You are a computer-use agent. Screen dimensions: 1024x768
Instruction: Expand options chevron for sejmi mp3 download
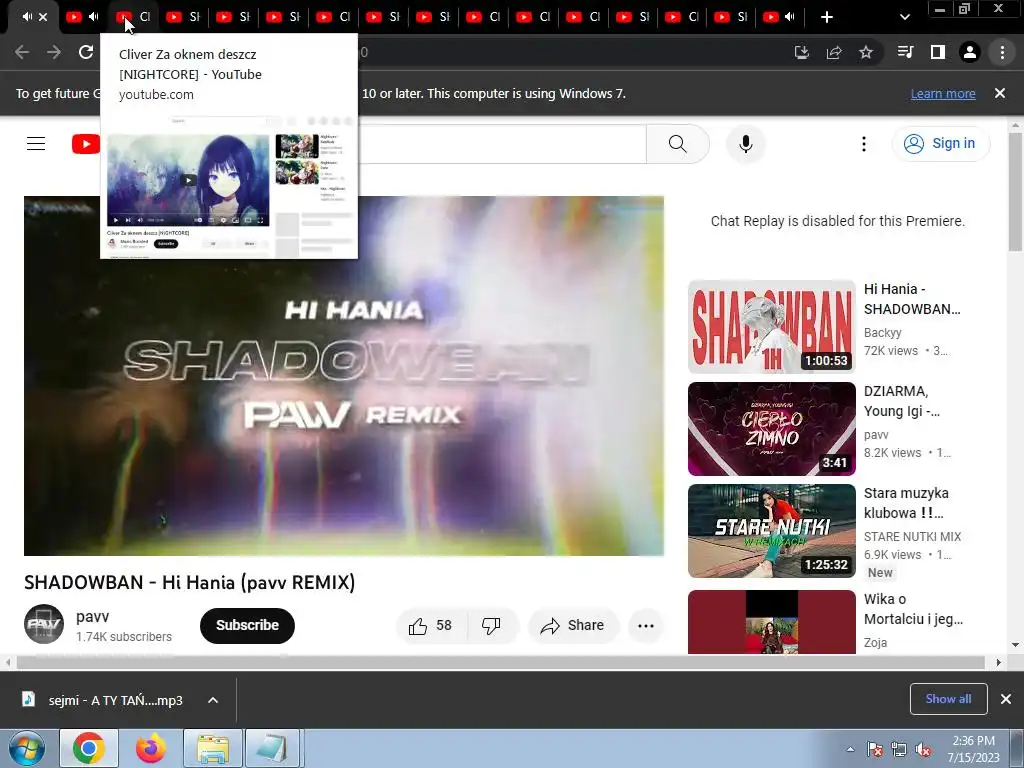pos(213,700)
